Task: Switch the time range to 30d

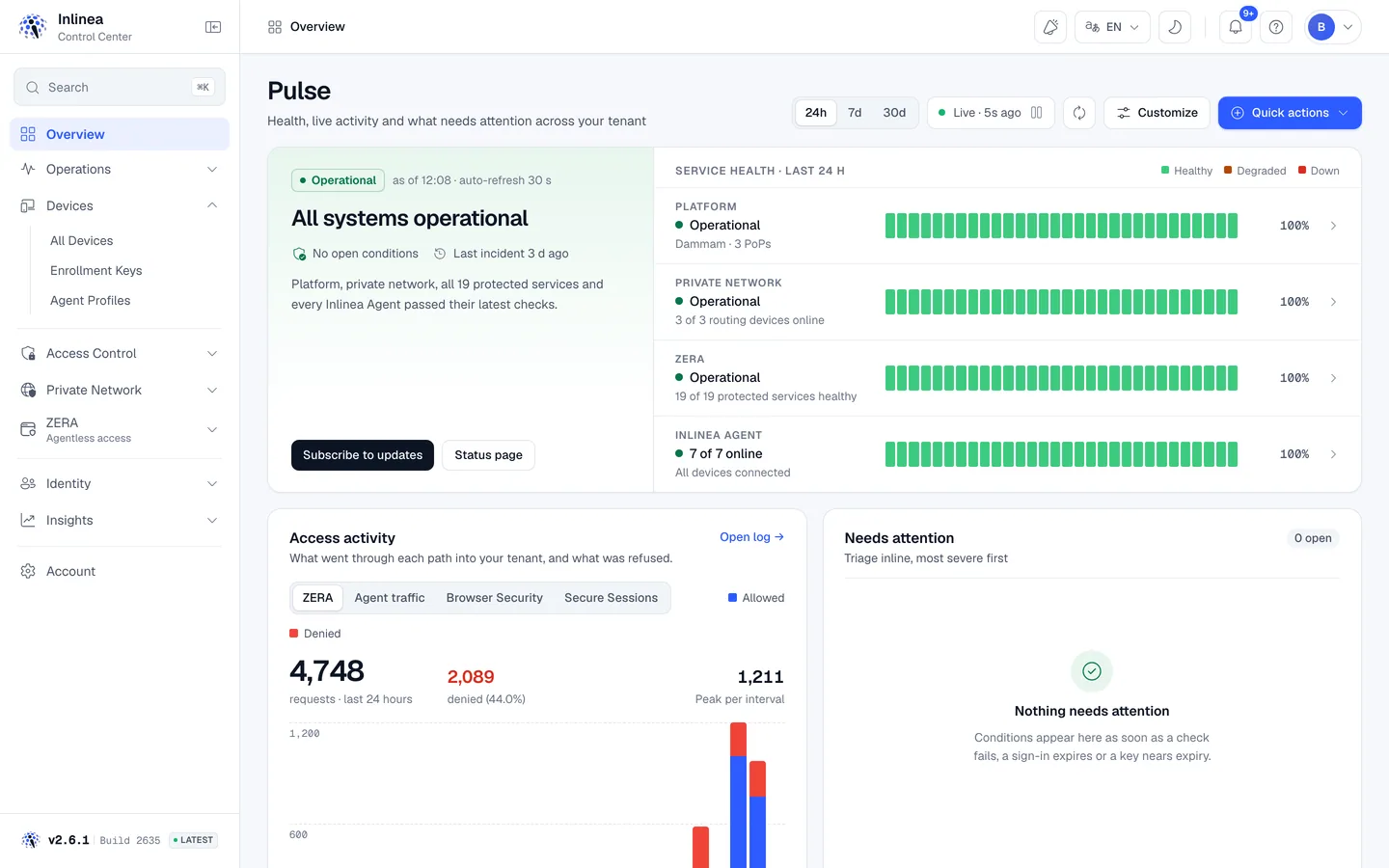Action: (x=894, y=113)
